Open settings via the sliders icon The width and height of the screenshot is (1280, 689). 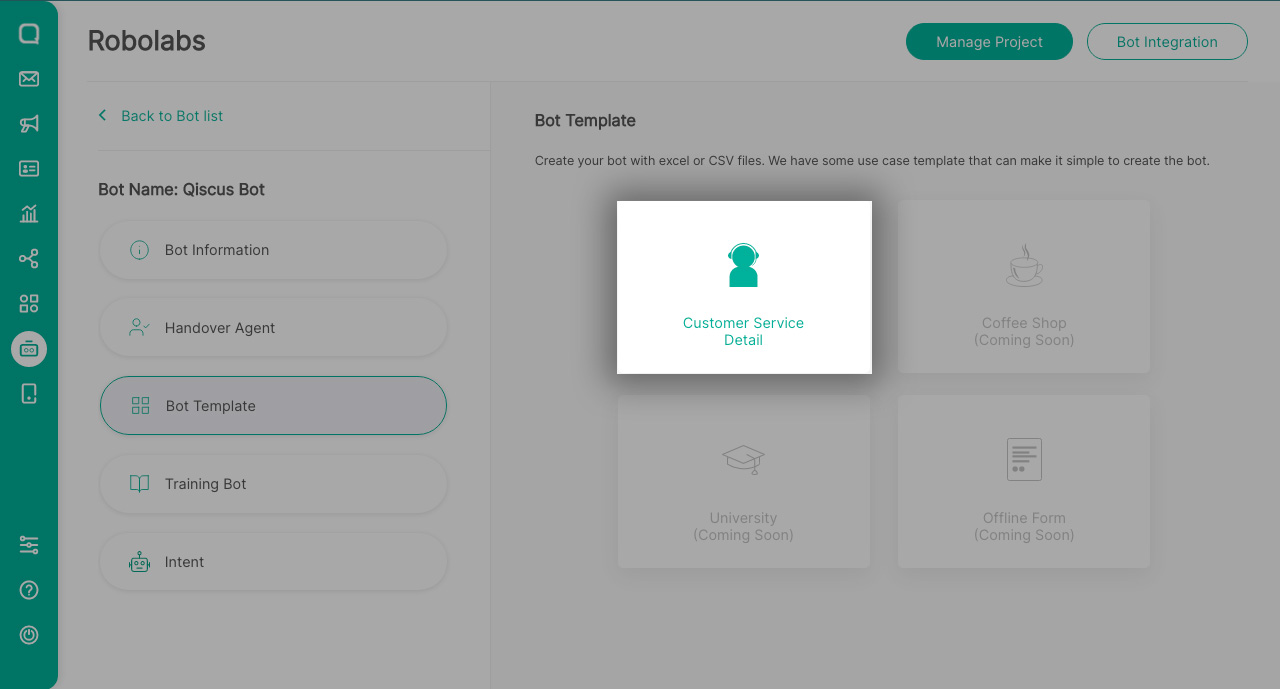point(28,545)
